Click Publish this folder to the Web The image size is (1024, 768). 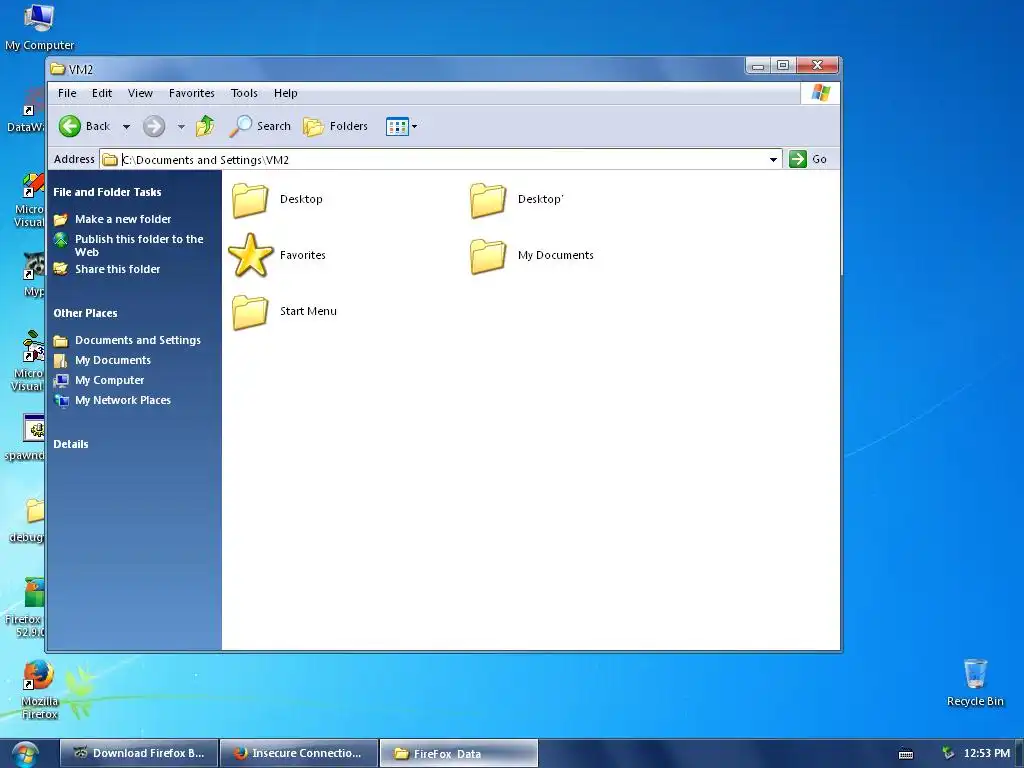tap(139, 246)
